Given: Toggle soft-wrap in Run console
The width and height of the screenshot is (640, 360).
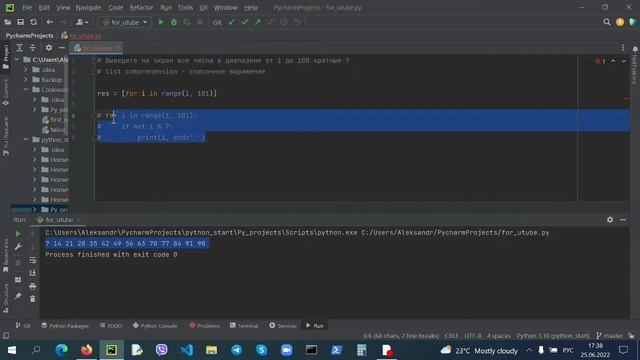Looking at the screenshot, I should (33, 260).
